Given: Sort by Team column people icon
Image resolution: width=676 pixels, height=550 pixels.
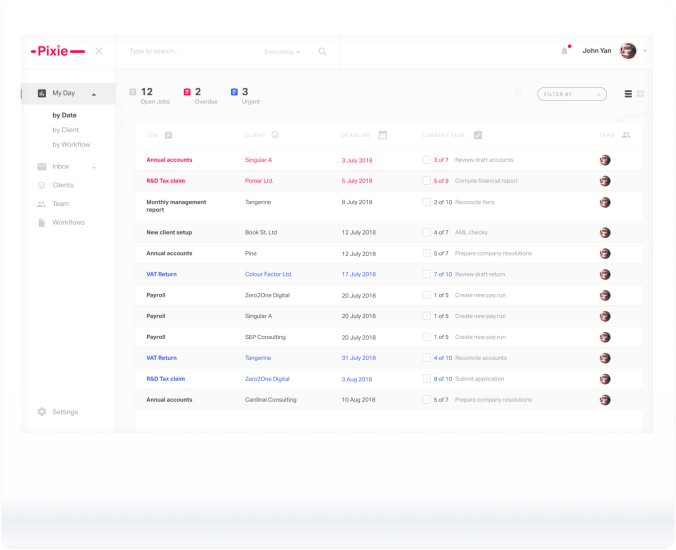Looking at the screenshot, I should (x=626, y=135).
